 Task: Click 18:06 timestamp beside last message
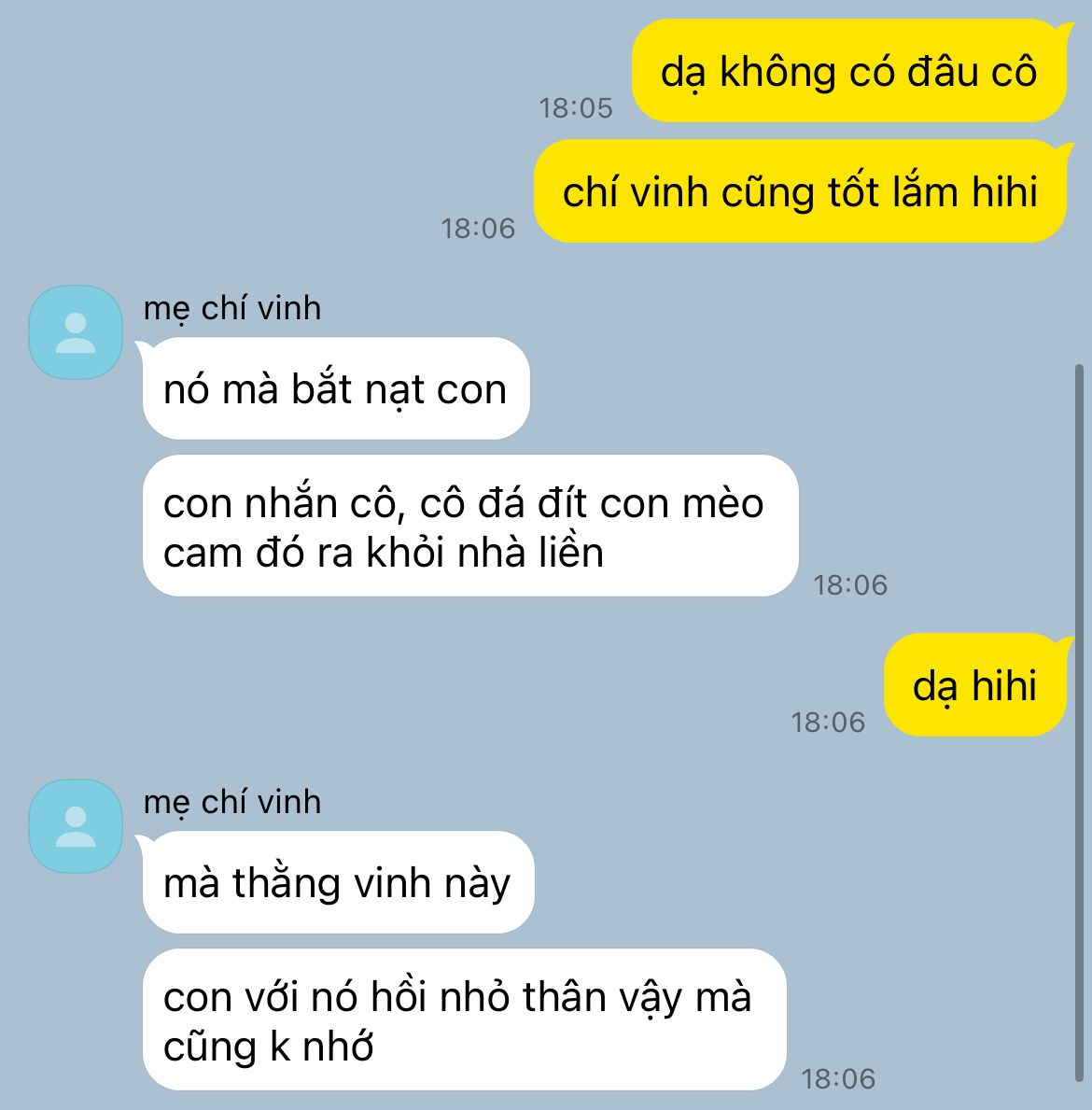838,1079
